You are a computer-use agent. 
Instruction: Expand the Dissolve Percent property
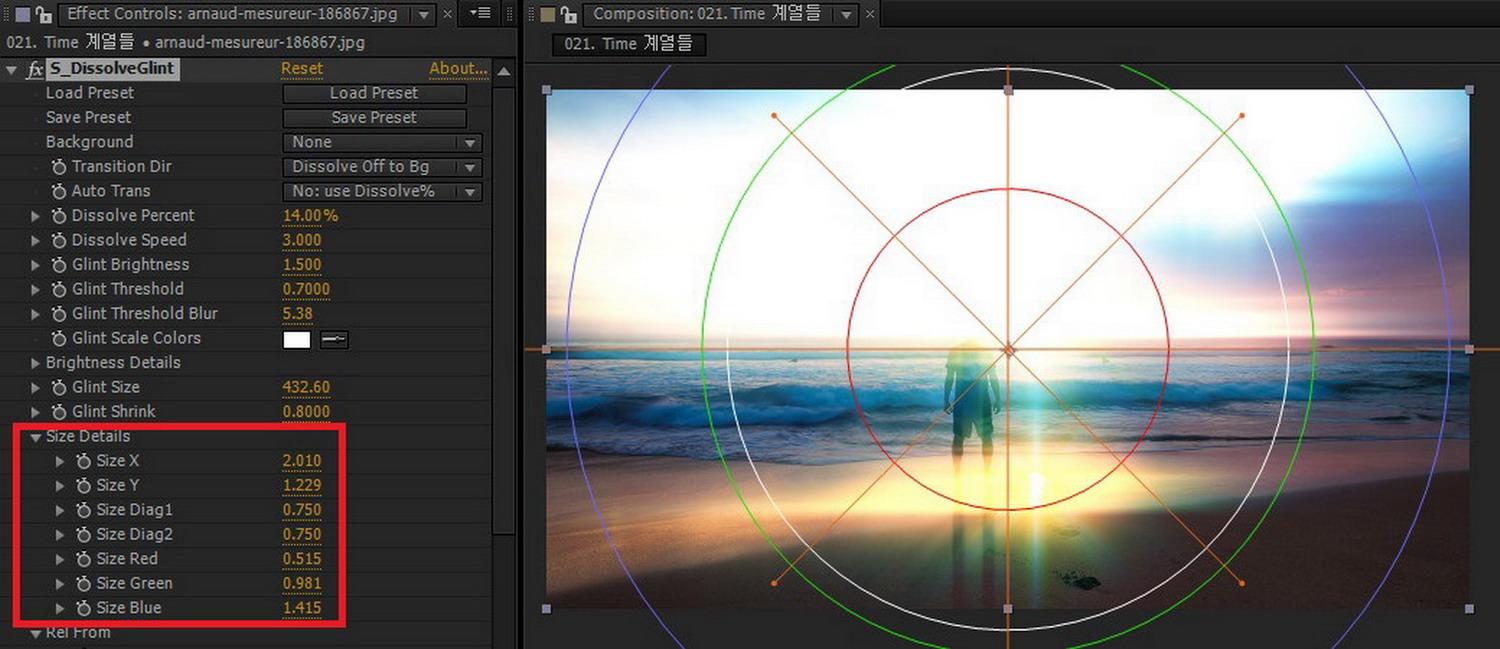click(36, 216)
